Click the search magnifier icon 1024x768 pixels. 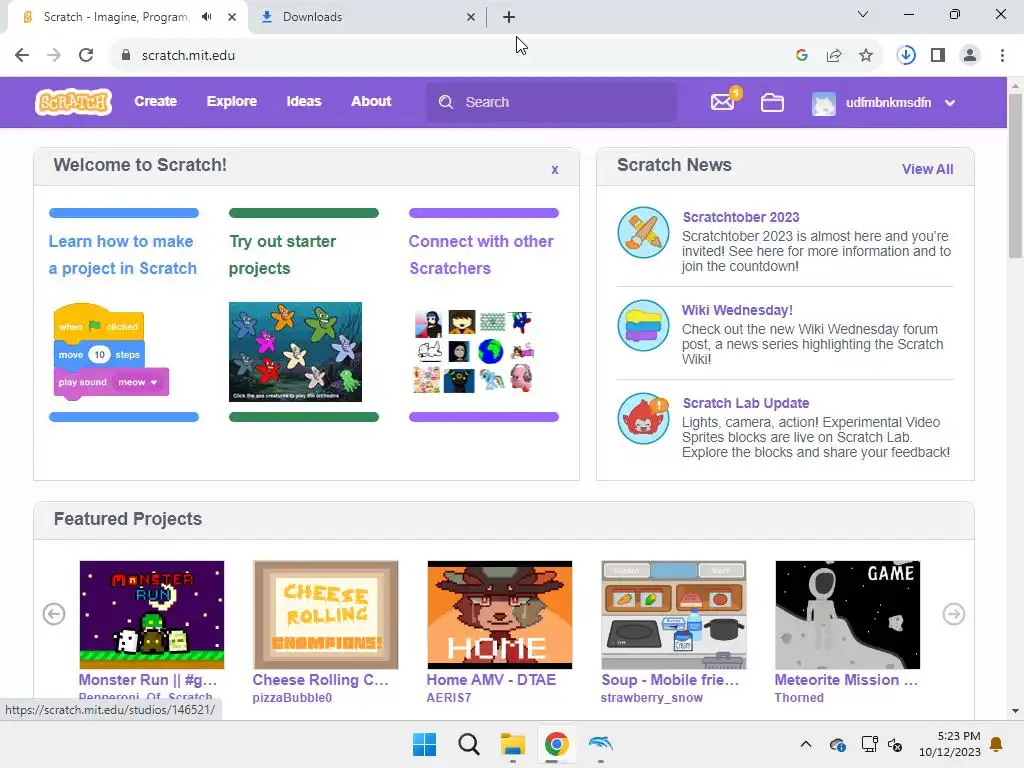tap(446, 102)
